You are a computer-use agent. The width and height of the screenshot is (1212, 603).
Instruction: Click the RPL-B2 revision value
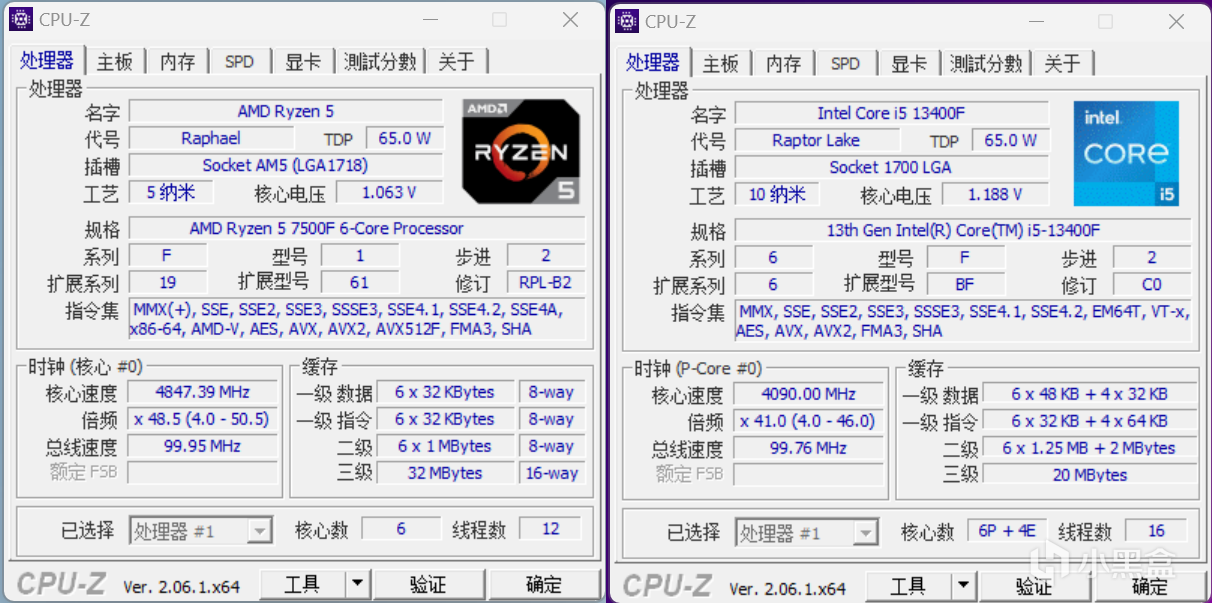click(x=546, y=283)
